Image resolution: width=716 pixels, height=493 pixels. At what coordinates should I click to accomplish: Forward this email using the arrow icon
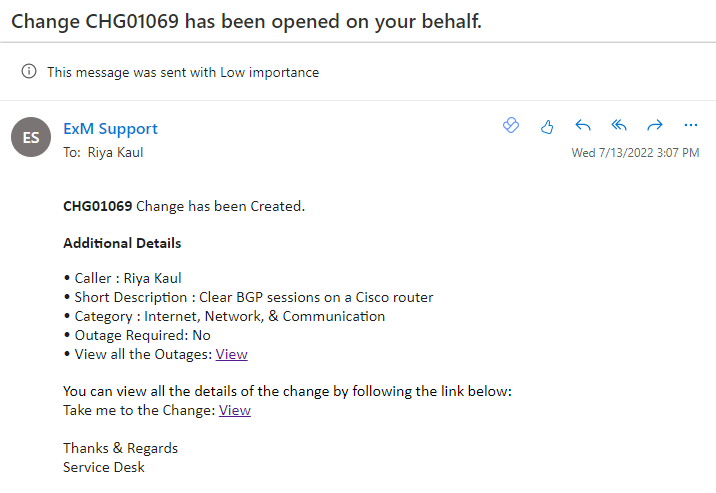click(x=655, y=125)
